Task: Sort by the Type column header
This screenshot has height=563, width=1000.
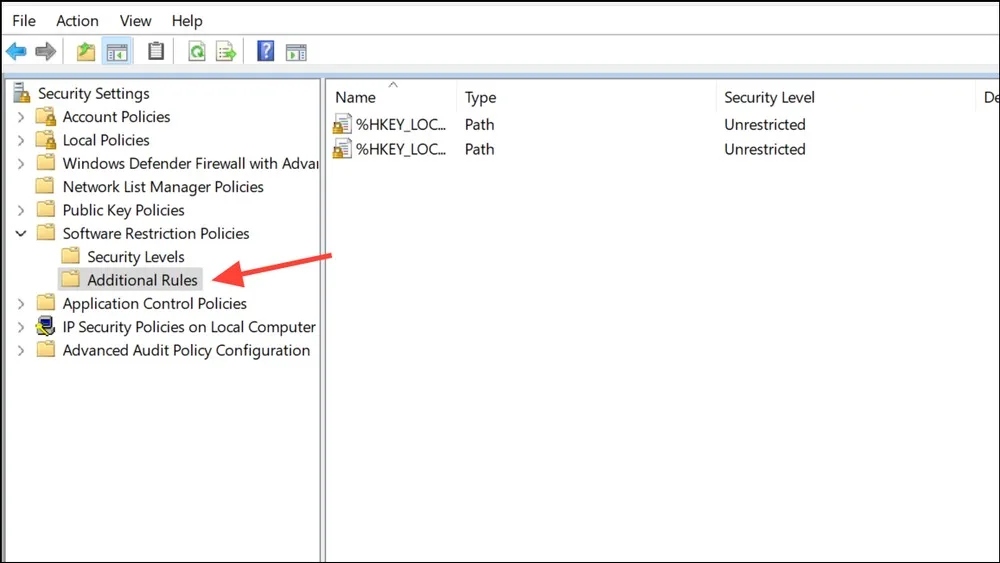Action: point(480,98)
